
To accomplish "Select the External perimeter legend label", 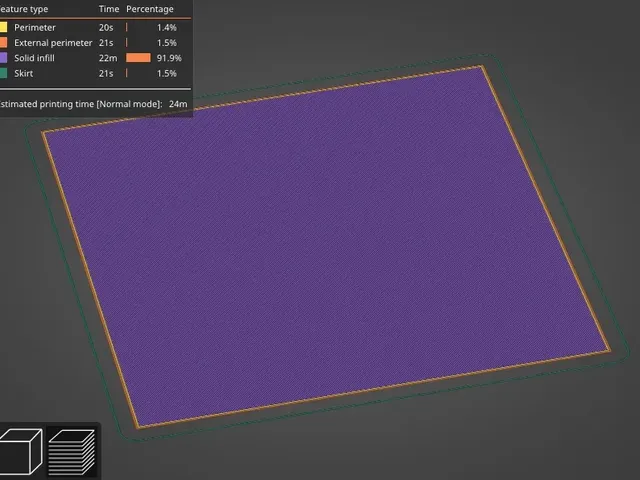I will pos(53,43).
